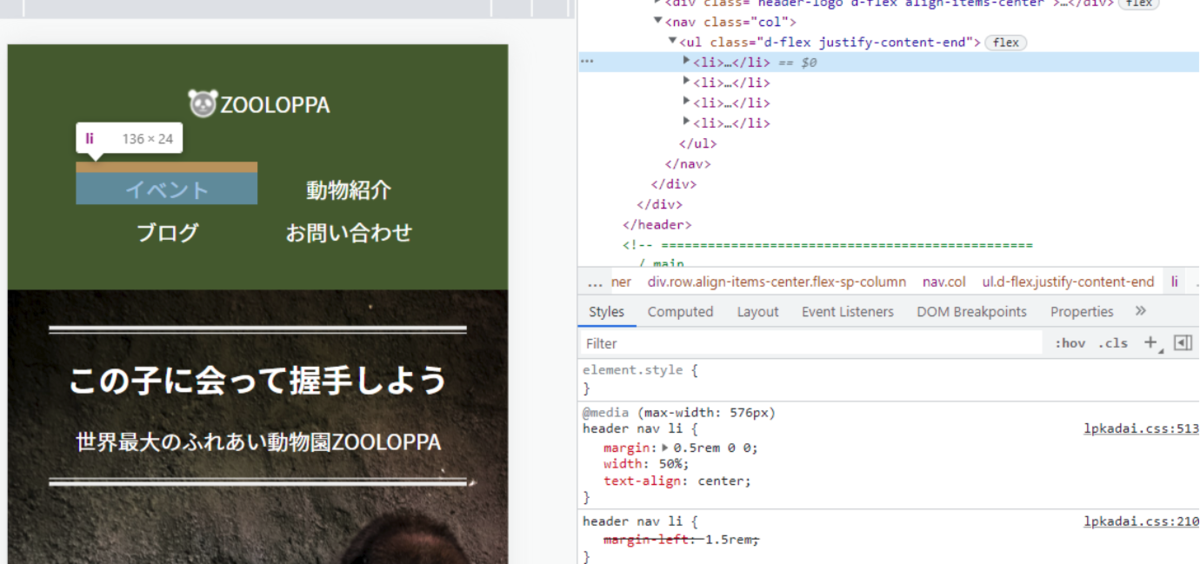The width and height of the screenshot is (1200, 564).
Task: Open source link lpkadai.css:513
Action: pyautogui.click(x=1141, y=429)
